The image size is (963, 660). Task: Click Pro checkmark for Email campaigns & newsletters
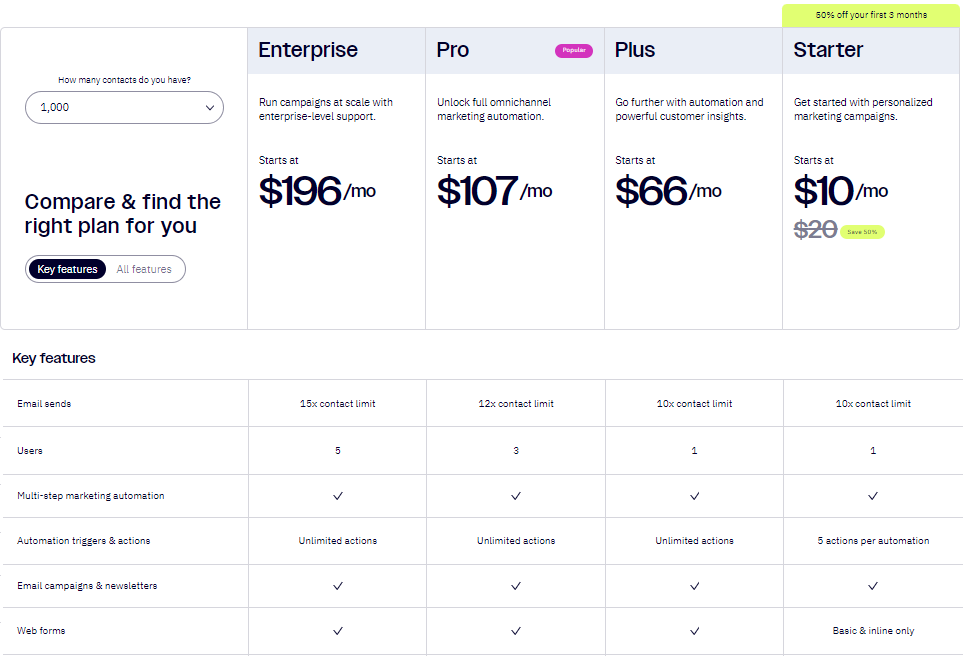pyautogui.click(x=516, y=586)
